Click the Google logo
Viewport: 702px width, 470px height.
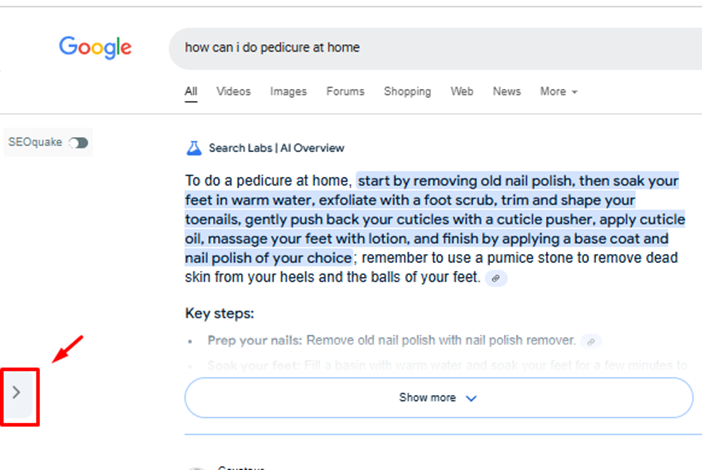click(95, 47)
